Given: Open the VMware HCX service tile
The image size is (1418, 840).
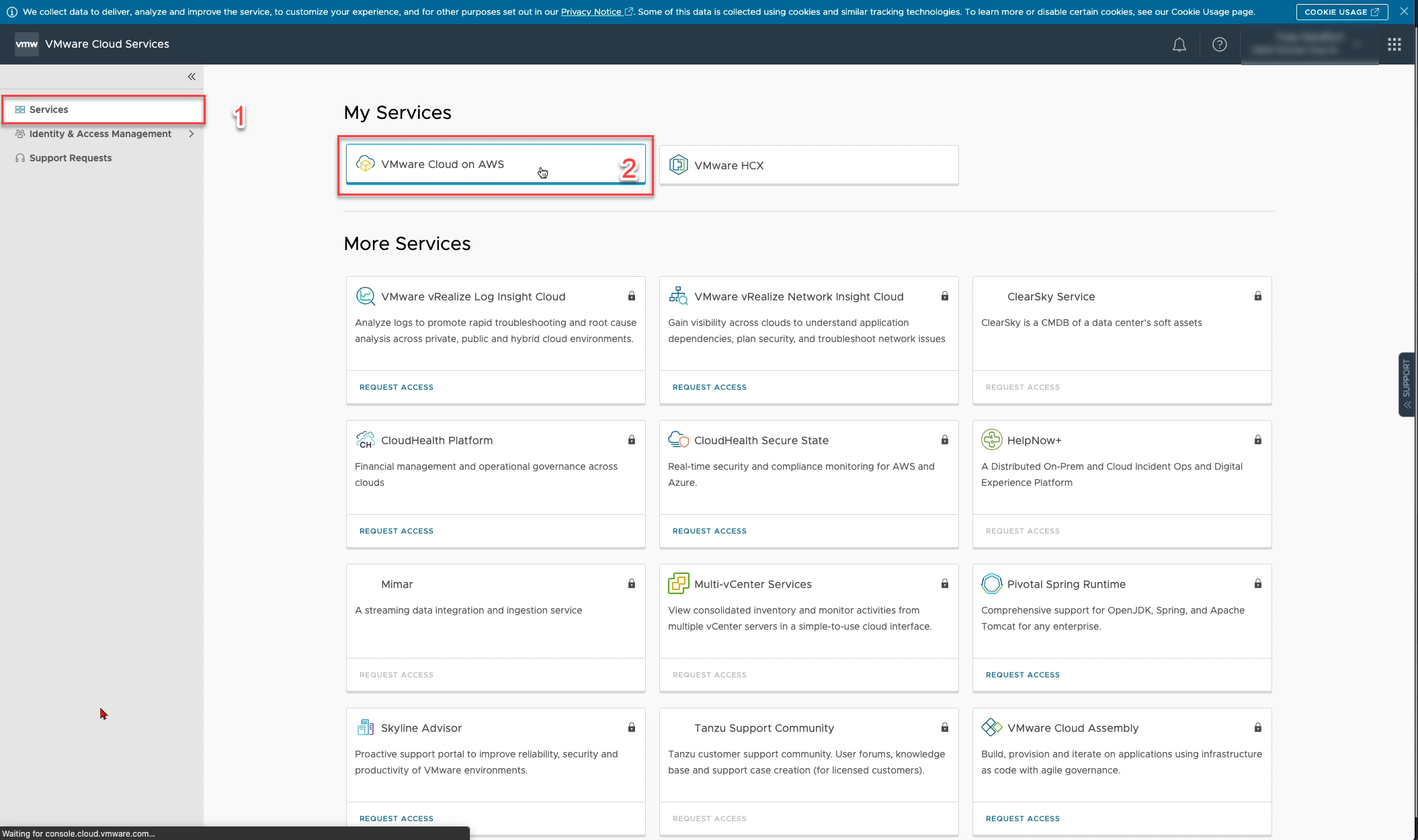Looking at the screenshot, I should coord(809,165).
